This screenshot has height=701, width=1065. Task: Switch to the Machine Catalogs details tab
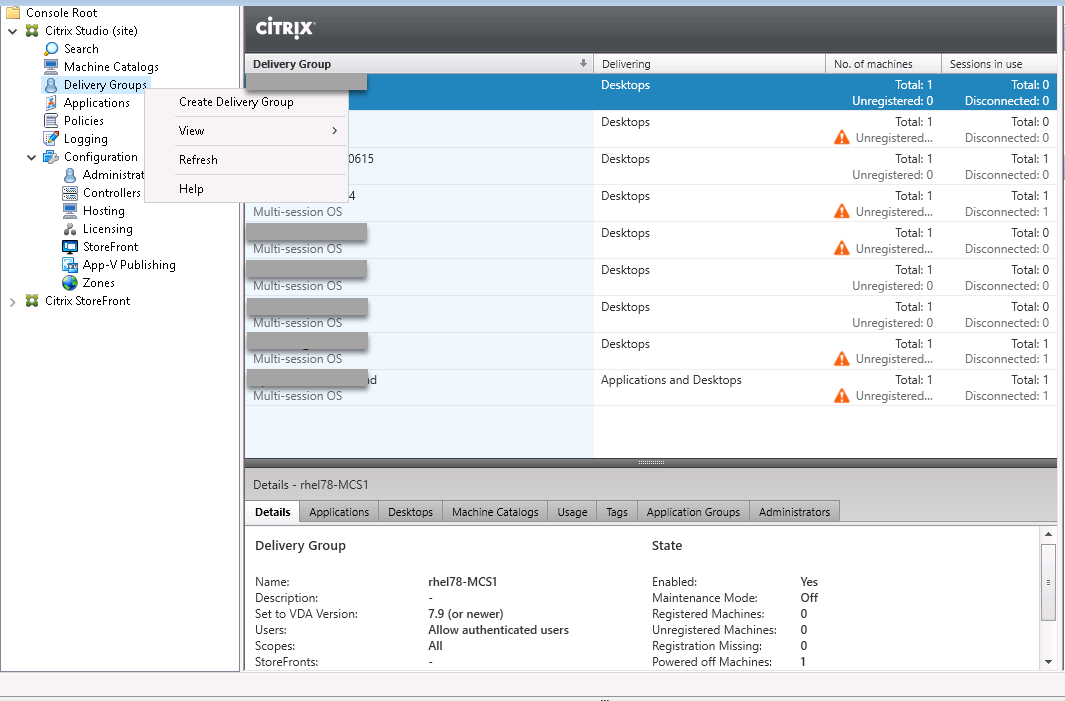pos(495,512)
